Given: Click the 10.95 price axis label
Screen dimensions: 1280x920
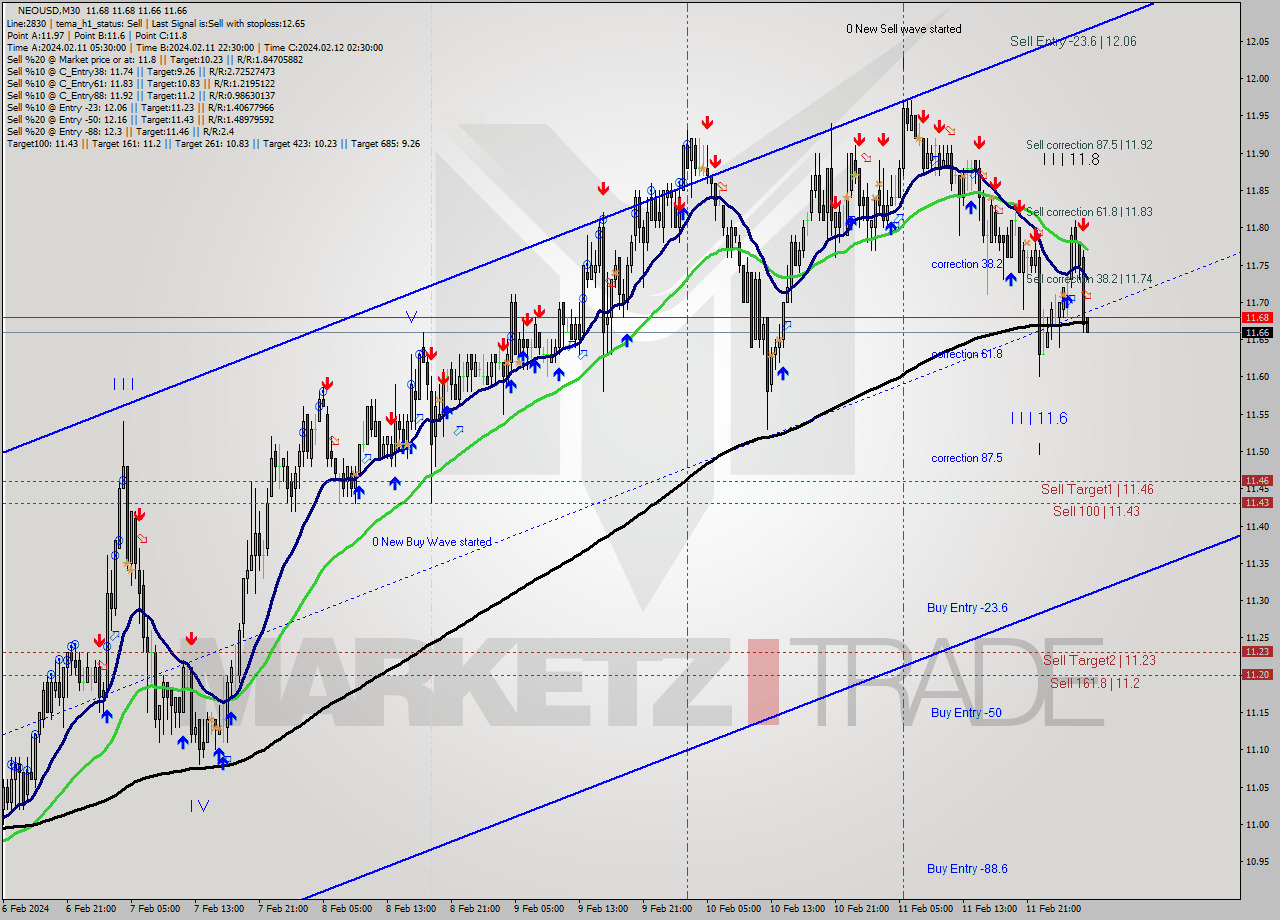Looking at the screenshot, I should click(1257, 861).
